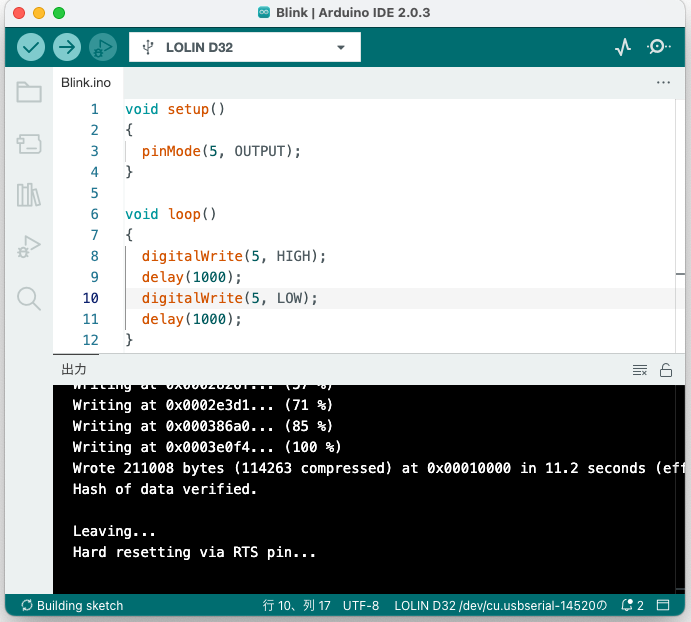Show the Boards Manager panel
This screenshot has height=622, width=691.
[29, 144]
